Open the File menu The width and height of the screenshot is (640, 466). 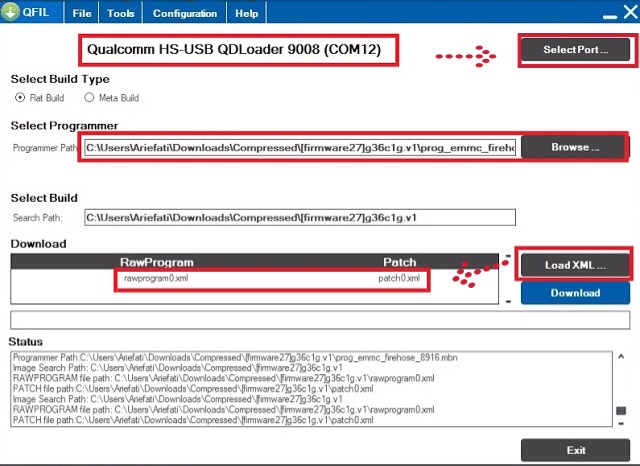(x=82, y=13)
